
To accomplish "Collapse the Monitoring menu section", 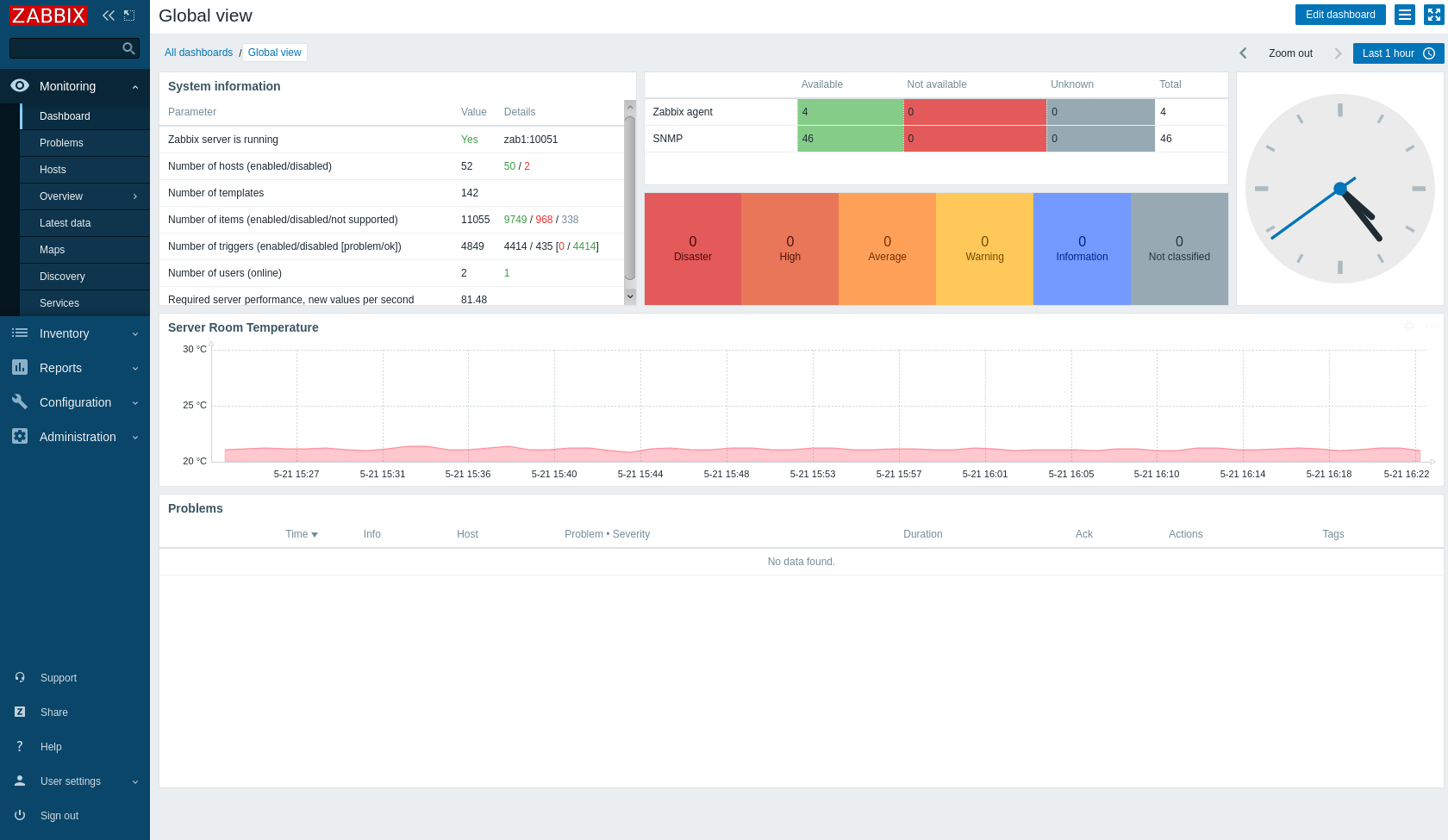I will (x=135, y=87).
